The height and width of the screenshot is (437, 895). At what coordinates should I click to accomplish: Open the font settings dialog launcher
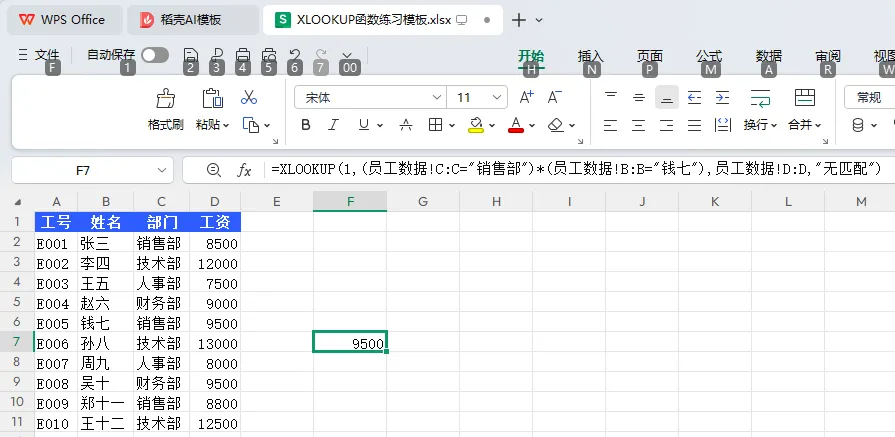(x=580, y=141)
